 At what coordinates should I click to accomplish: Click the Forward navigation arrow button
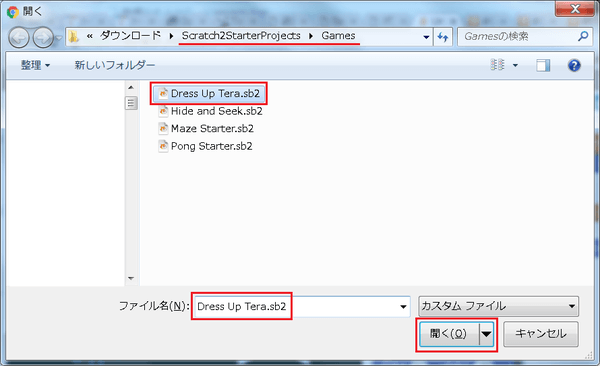(43, 38)
